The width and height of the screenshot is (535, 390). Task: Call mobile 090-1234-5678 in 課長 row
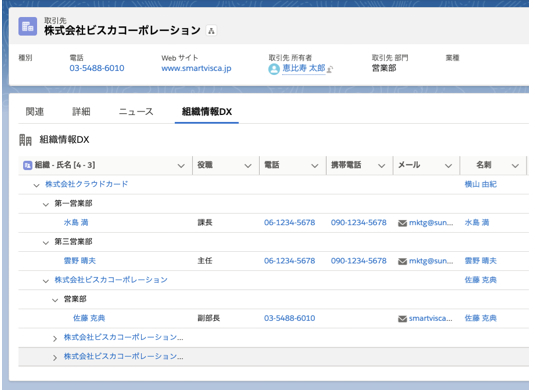coord(359,222)
